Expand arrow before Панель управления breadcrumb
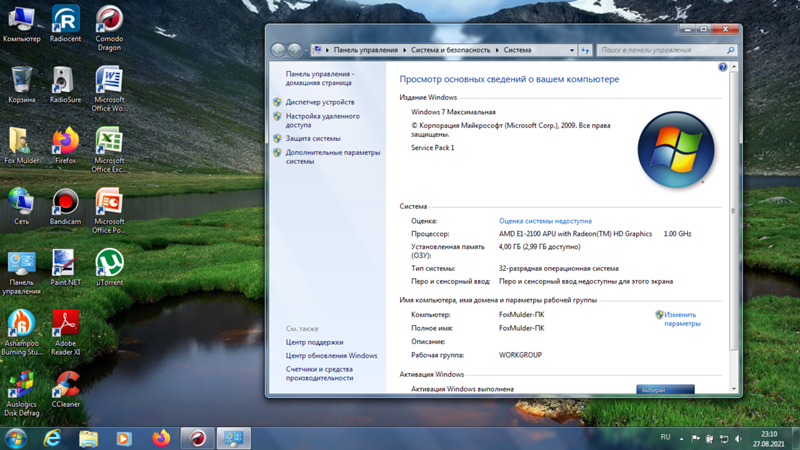800x450 pixels. pyautogui.click(x=327, y=50)
